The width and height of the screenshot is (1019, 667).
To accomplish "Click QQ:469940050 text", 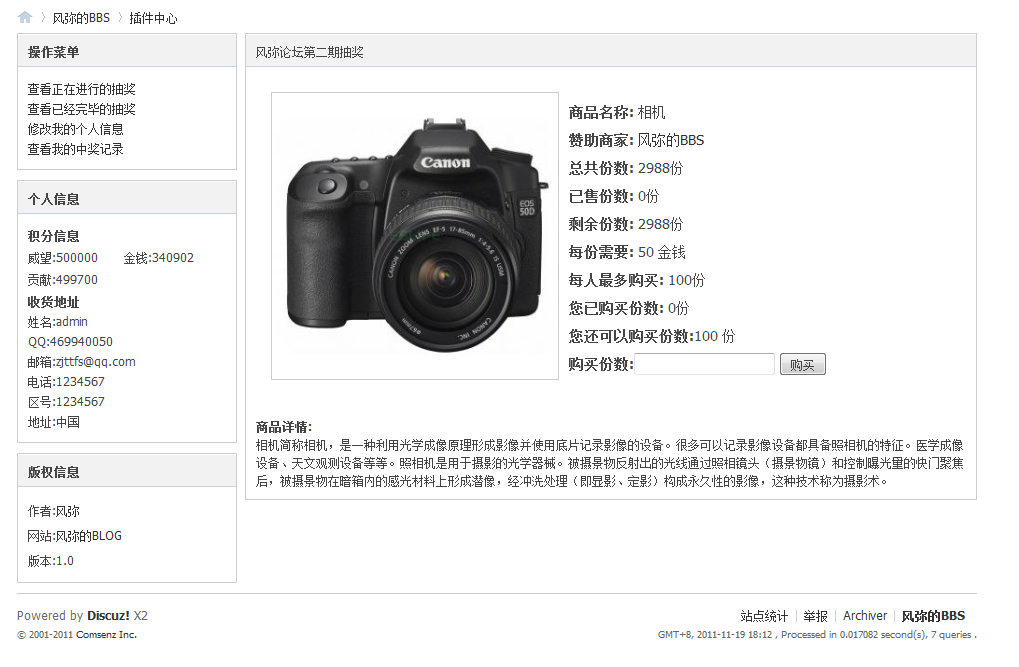I will tap(70, 342).
